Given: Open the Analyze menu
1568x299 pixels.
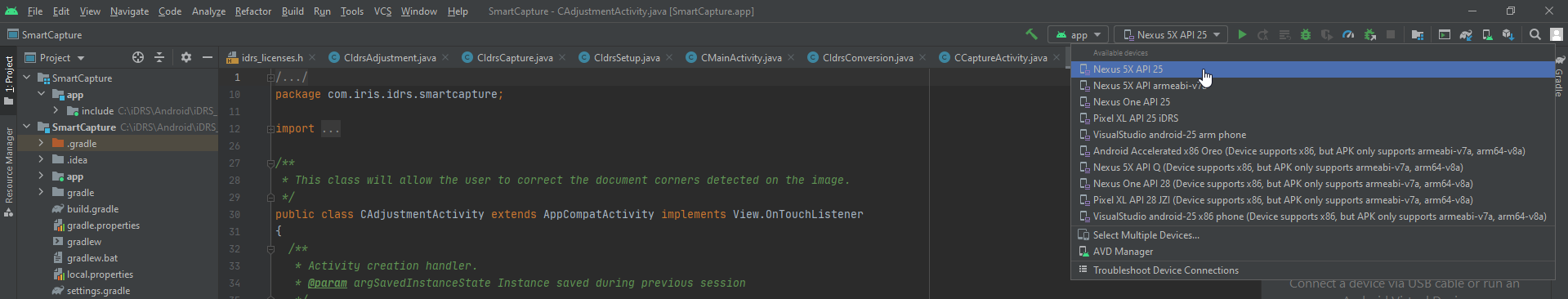Looking at the screenshot, I should (x=208, y=11).
